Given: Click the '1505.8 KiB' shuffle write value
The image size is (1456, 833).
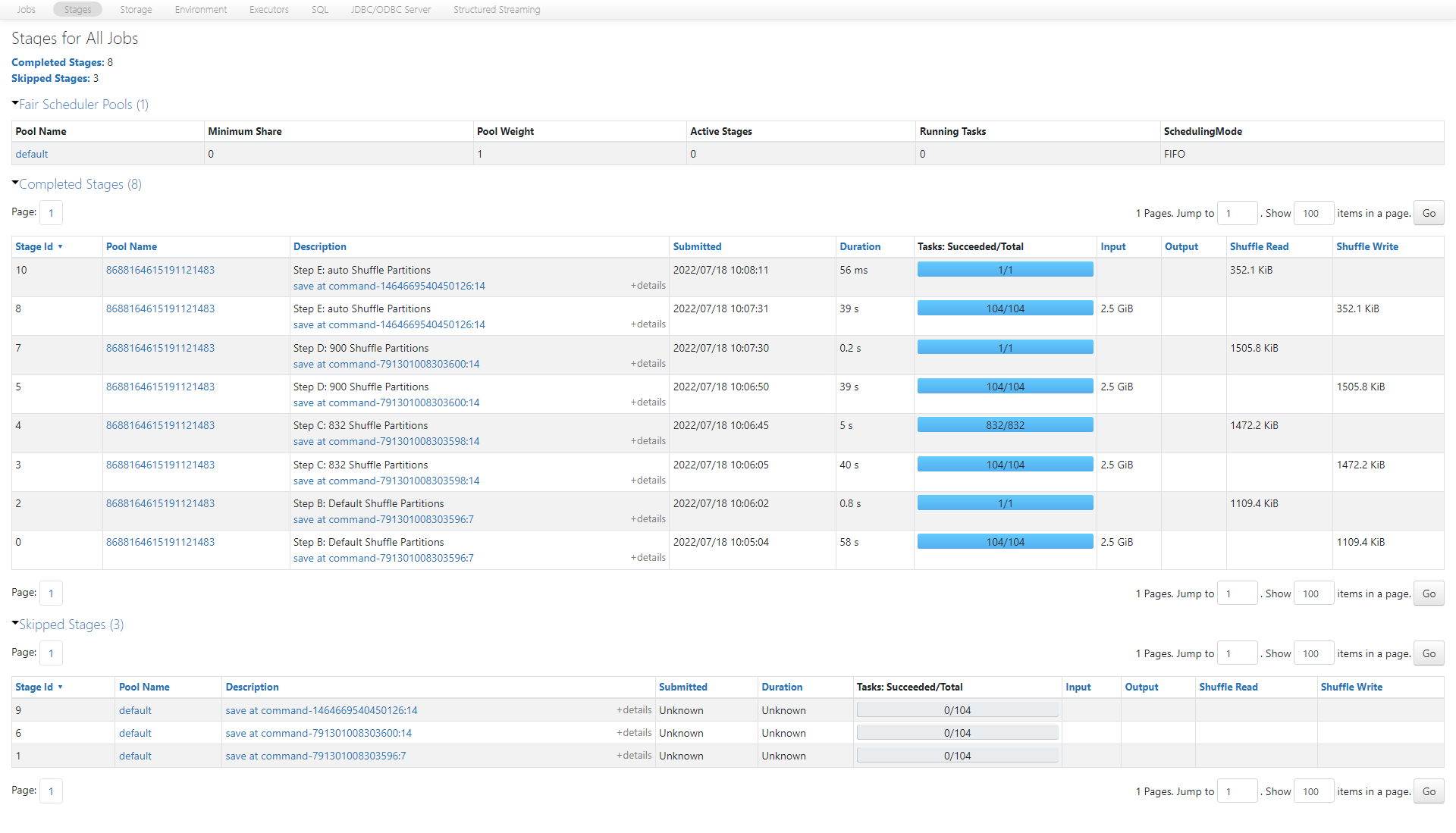Looking at the screenshot, I should (1360, 387).
